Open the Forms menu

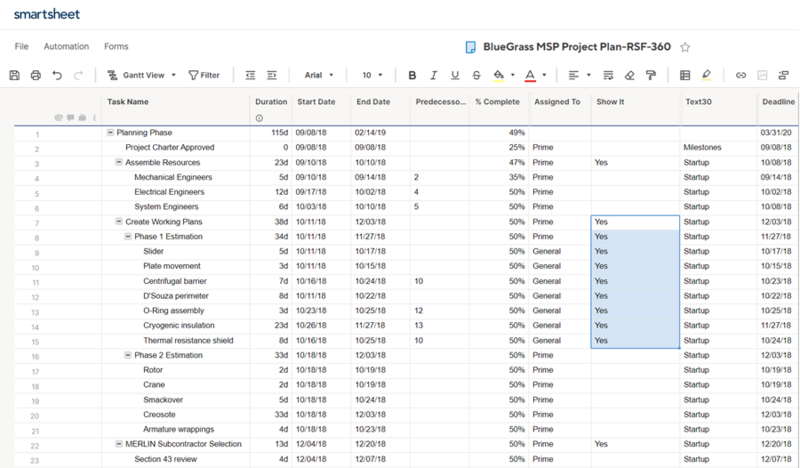(116, 46)
